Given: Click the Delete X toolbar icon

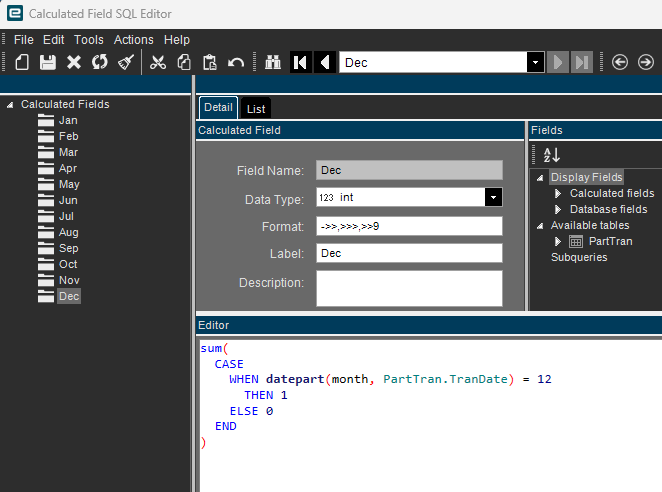Looking at the screenshot, I should click(73, 62).
